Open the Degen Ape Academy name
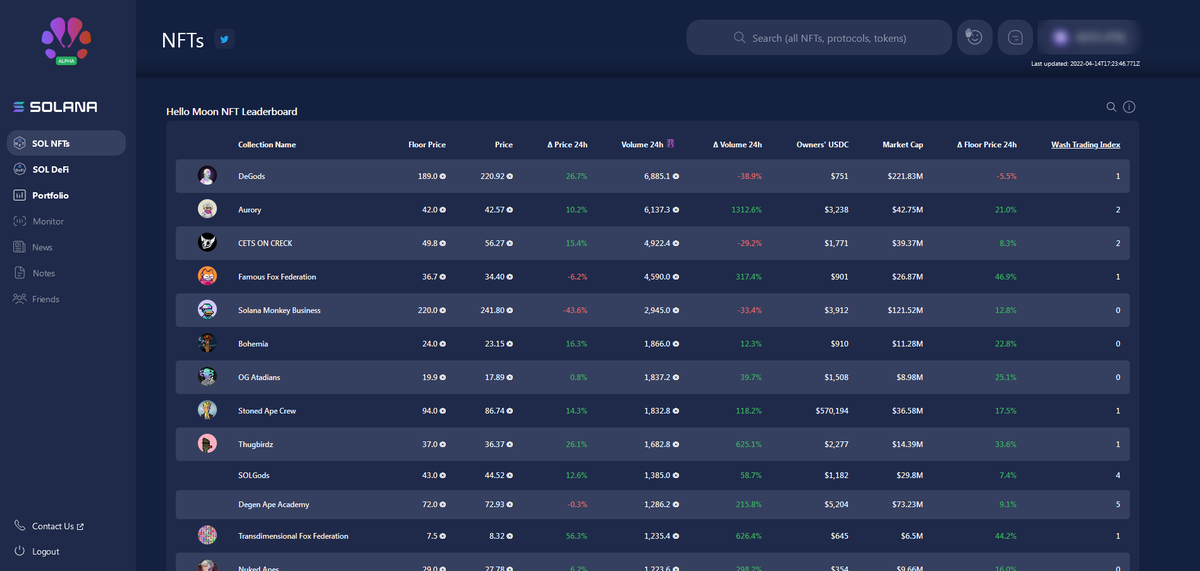1200x571 pixels. click(x=273, y=505)
